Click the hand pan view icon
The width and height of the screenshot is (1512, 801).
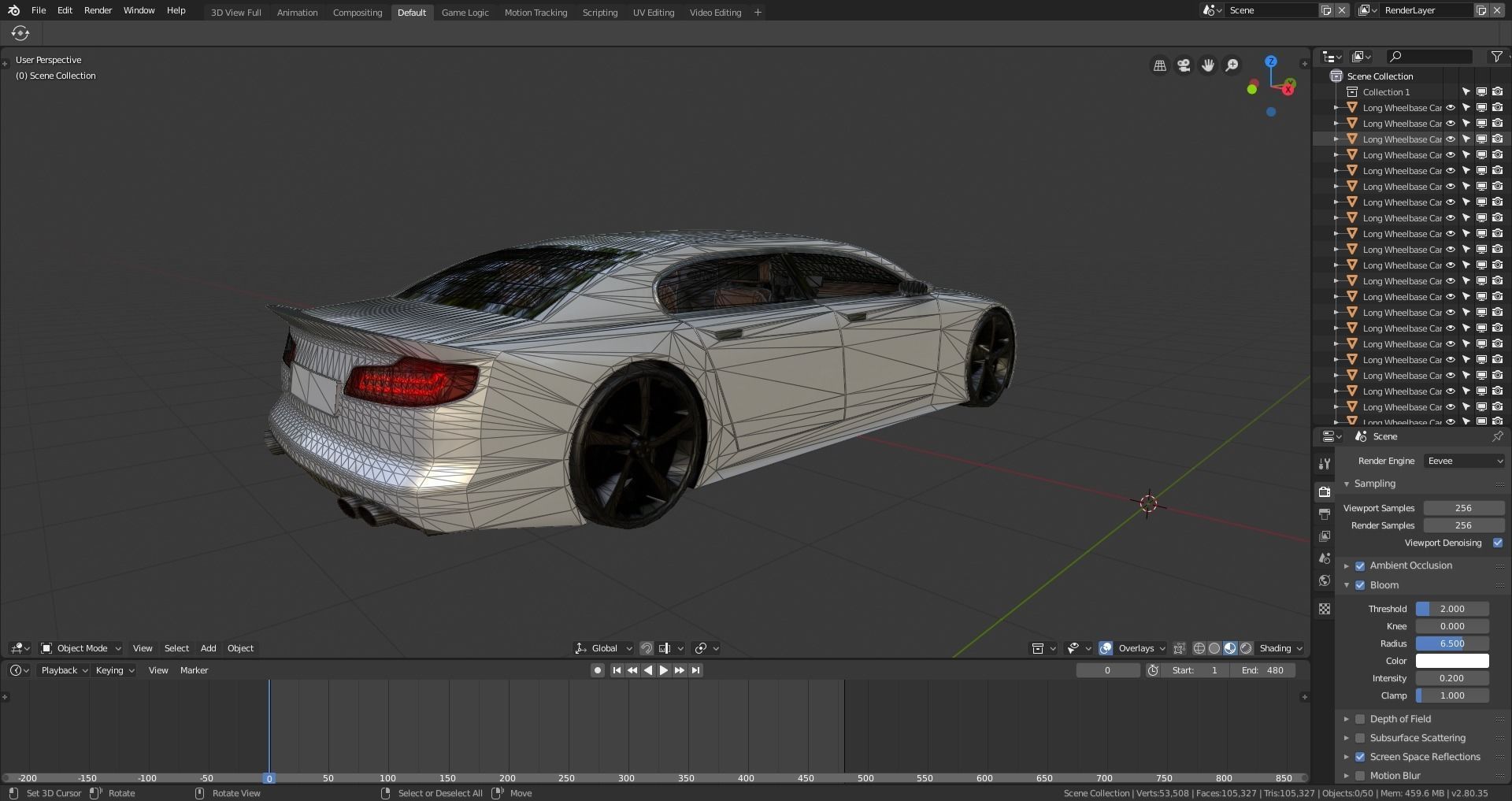click(x=1208, y=65)
